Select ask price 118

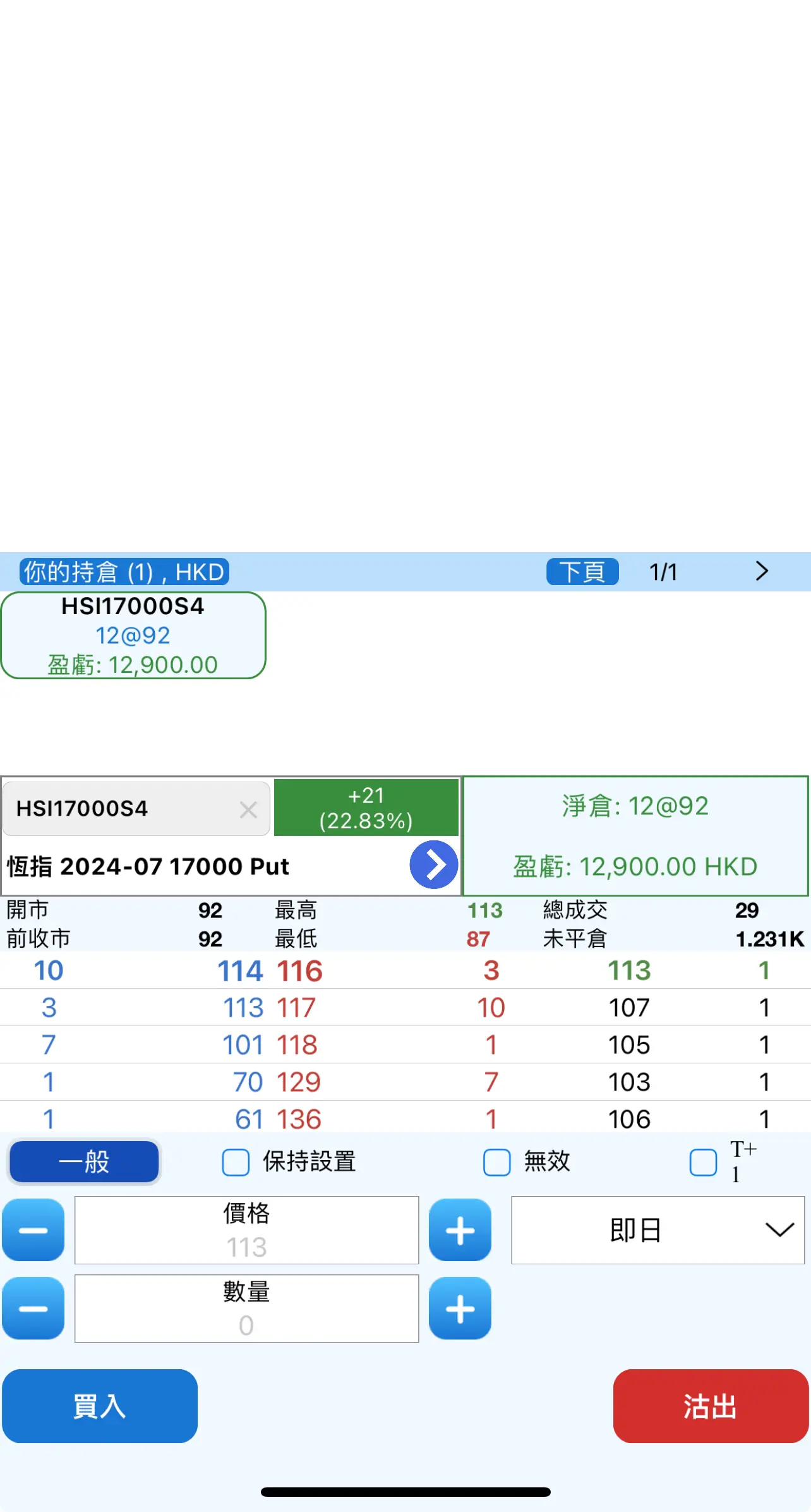[x=297, y=1045]
